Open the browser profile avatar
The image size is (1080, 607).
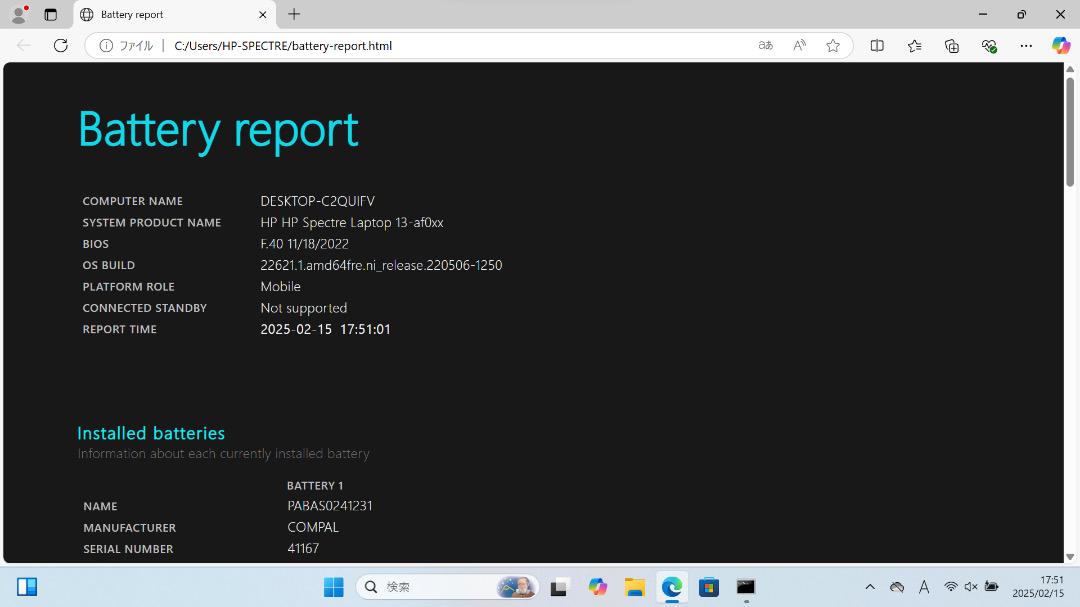coord(19,14)
